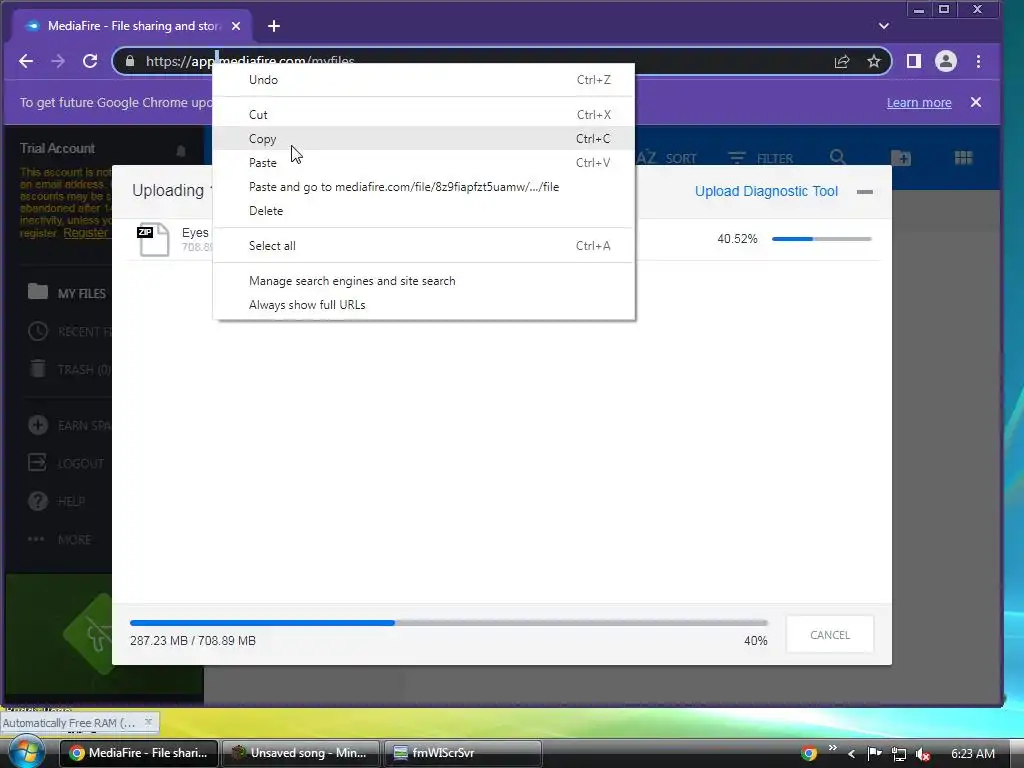Open the tab search chevron
Image resolution: width=1024 pixels, height=768 pixels.
(x=884, y=26)
